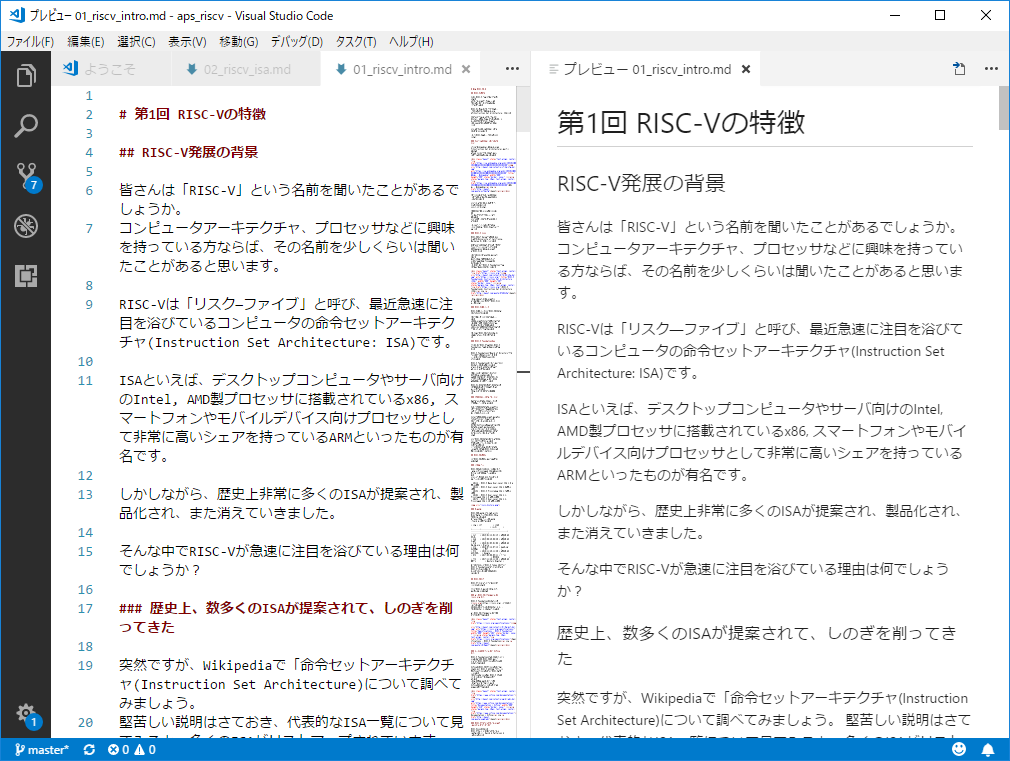The image size is (1010, 761).
Task: Click the preview title '第1回 RISC-Vの特徴'
Action: (x=681, y=122)
